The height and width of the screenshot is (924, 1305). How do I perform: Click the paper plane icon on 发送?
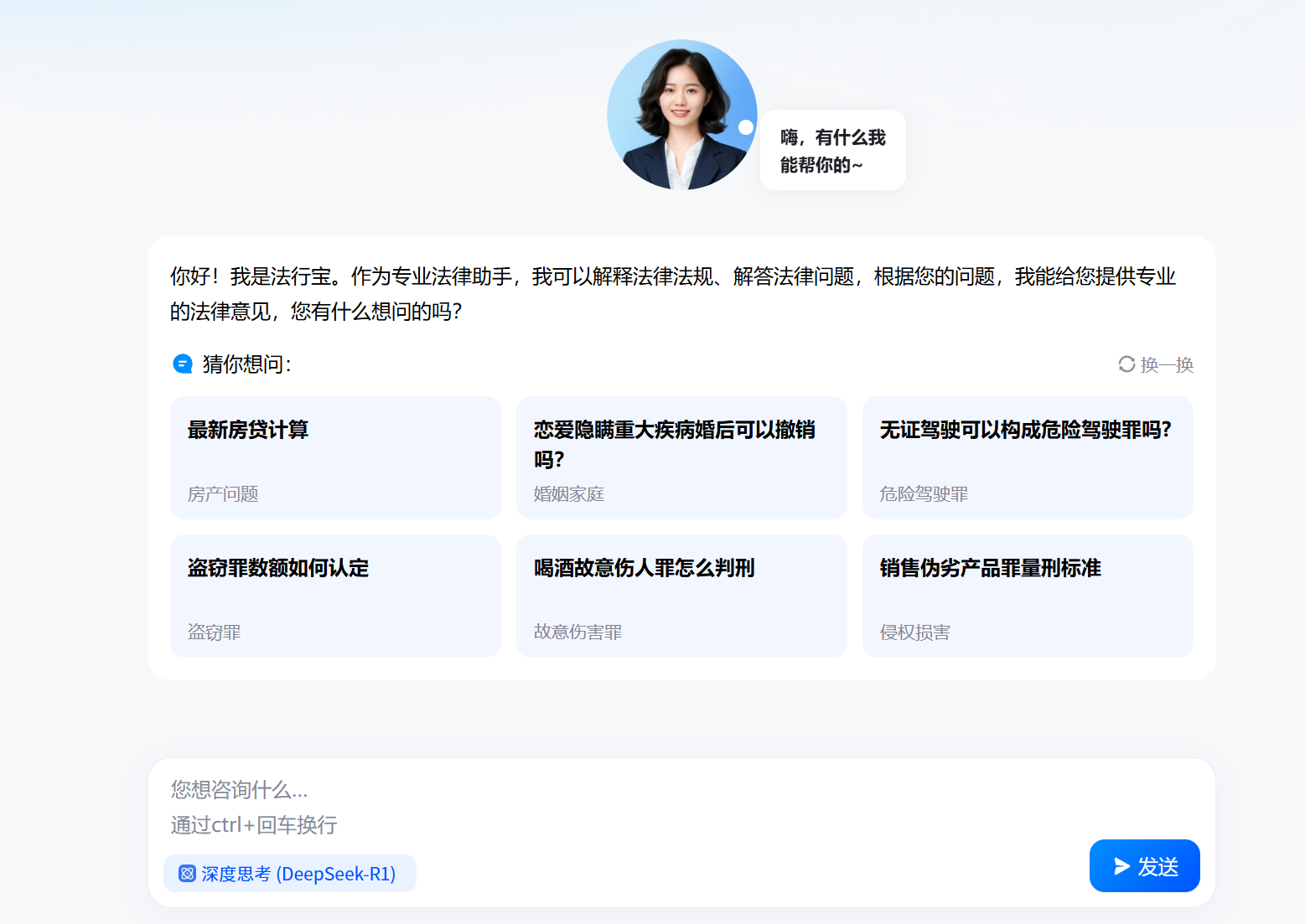pos(1121,866)
